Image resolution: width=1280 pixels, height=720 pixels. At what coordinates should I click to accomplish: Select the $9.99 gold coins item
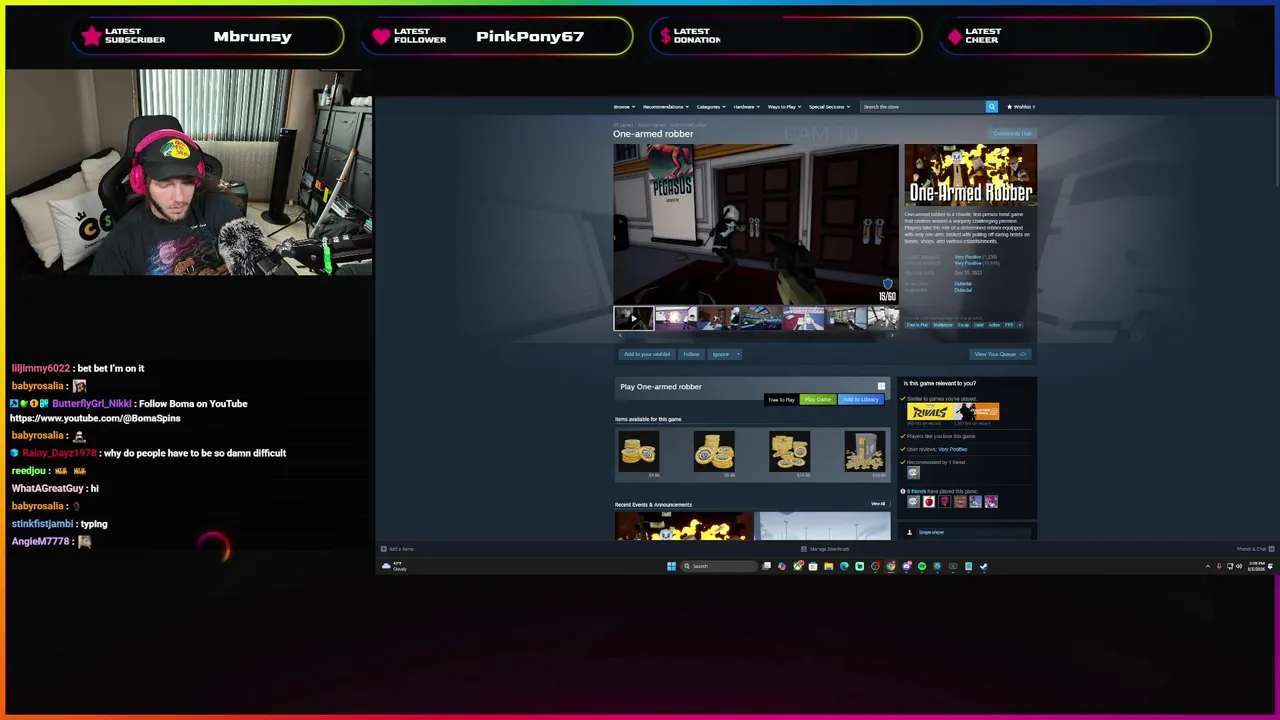(x=714, y=452)
